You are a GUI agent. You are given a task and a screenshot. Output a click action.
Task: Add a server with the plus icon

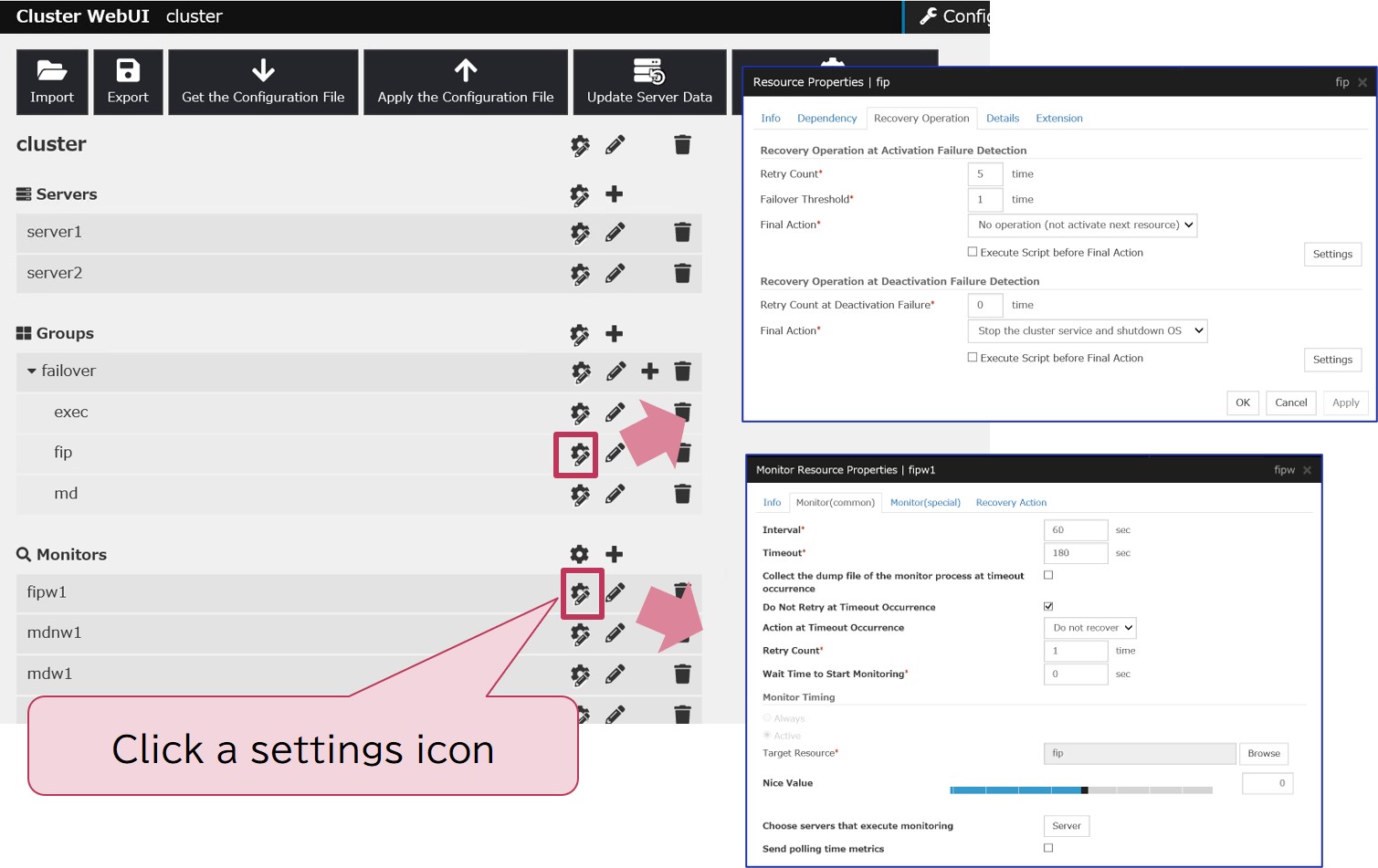[x=615, y=194]
